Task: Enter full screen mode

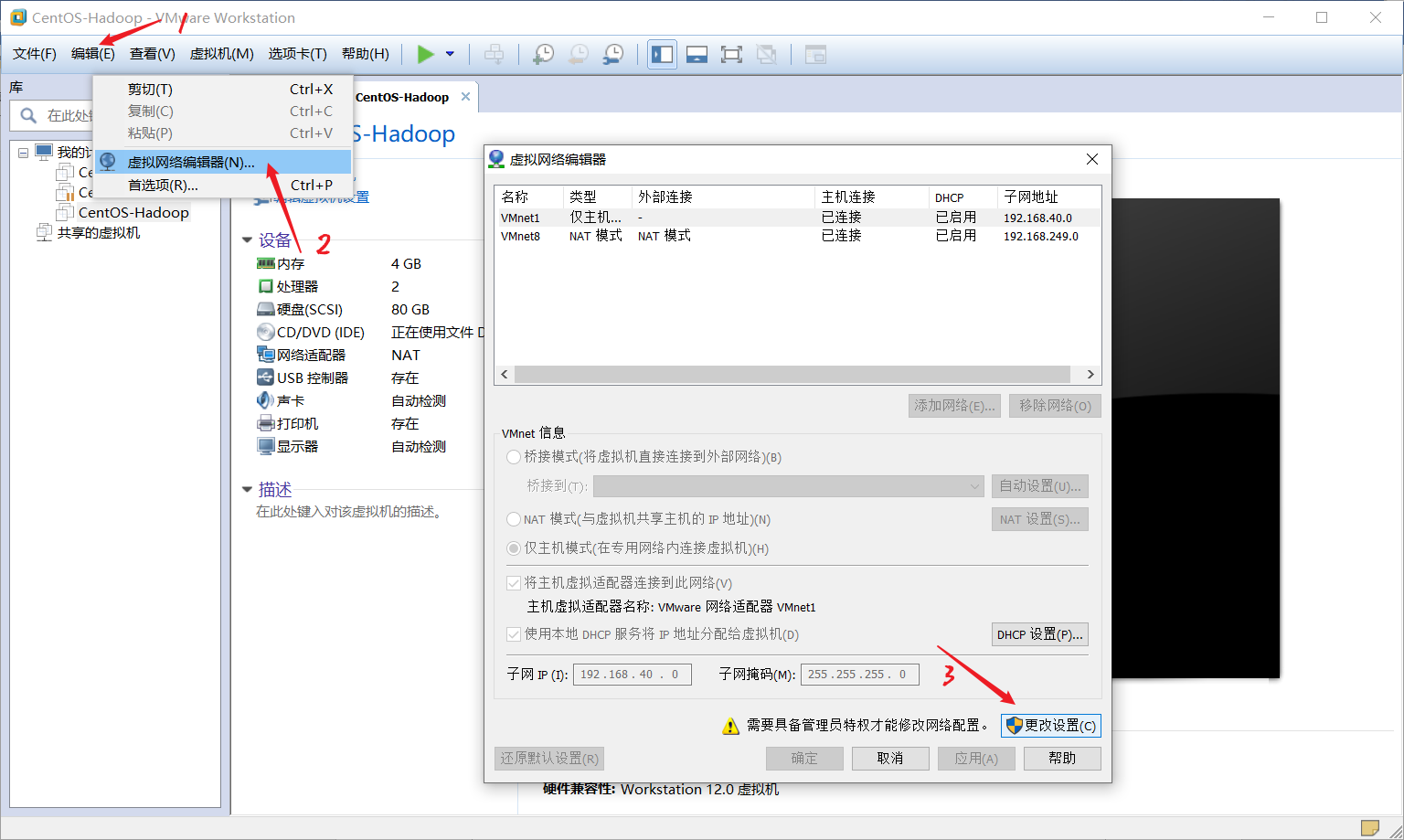Action: tap(731, 54)
